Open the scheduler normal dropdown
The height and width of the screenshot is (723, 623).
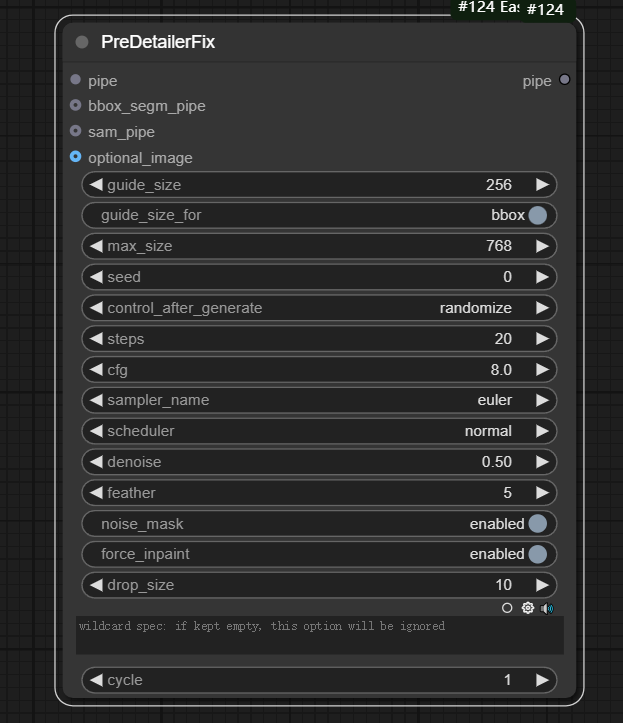click(x=318, y=431)
